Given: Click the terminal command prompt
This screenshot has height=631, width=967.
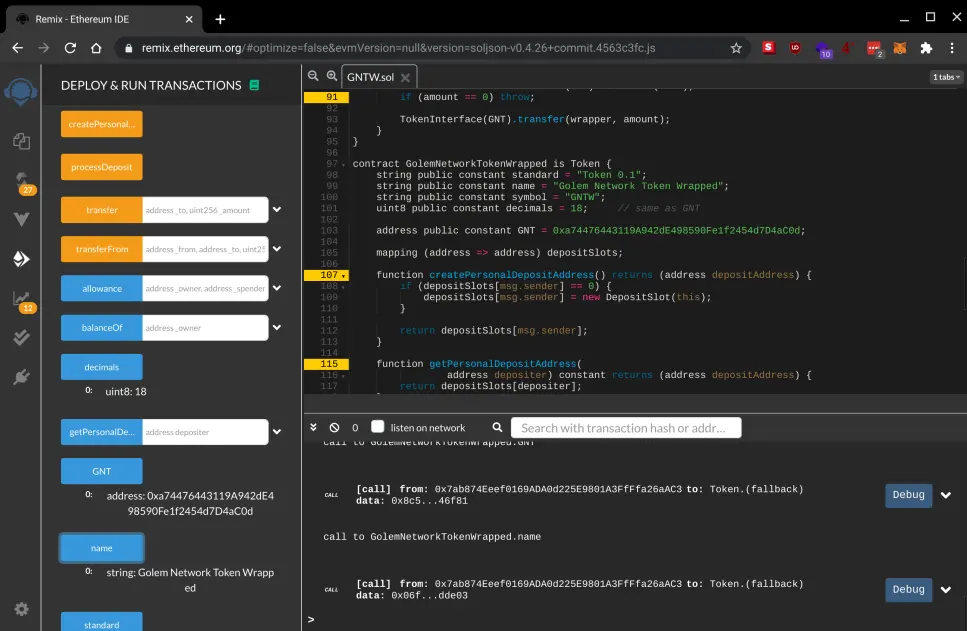Looking at the screenshot, I should 311,619.
